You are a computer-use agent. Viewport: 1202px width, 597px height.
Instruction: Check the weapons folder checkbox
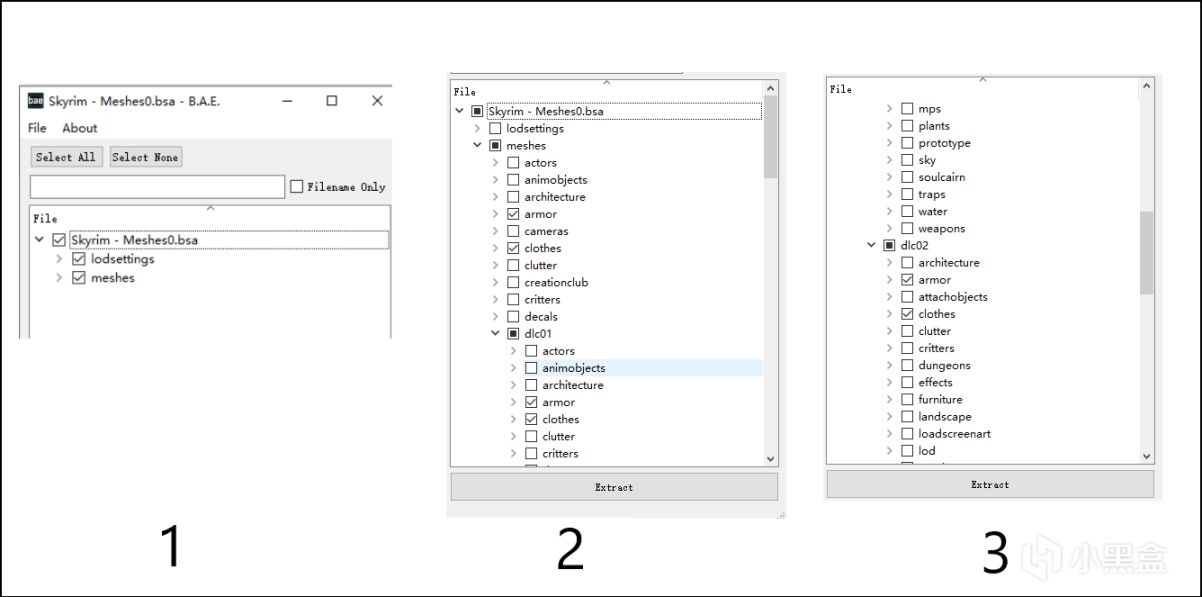[907, 228]
